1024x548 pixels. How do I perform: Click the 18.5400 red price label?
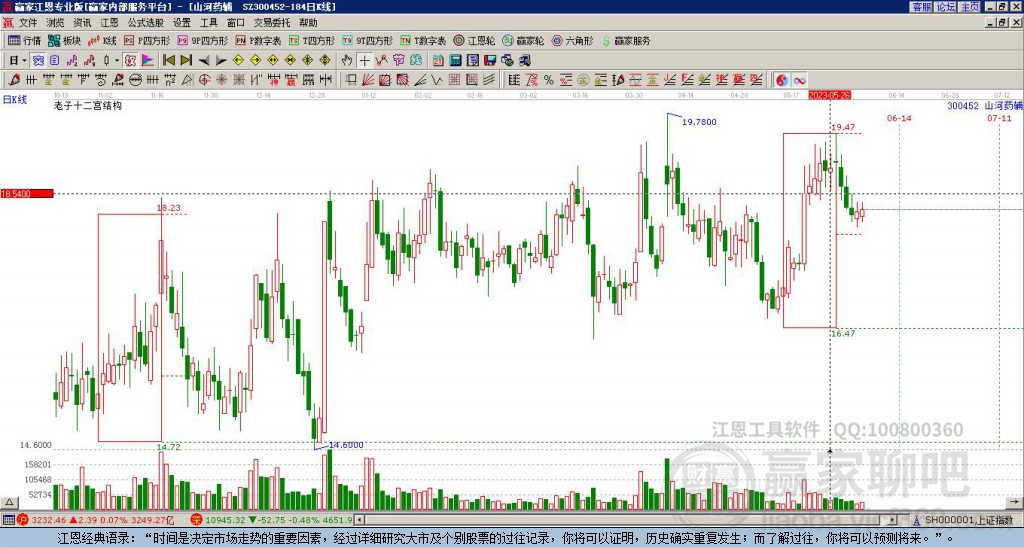coord(27,194)
